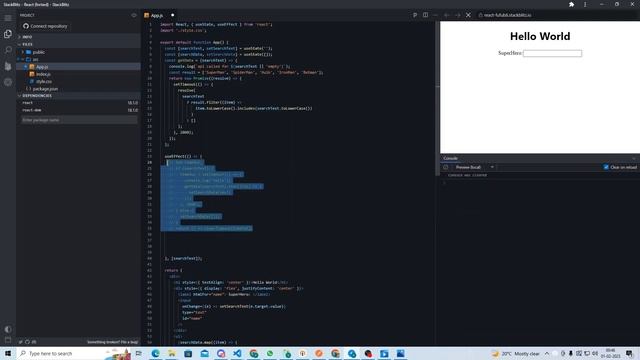640x360 pixels.
Task: Open the hamburger menu in the sidebar
Action: click(8, 18)
